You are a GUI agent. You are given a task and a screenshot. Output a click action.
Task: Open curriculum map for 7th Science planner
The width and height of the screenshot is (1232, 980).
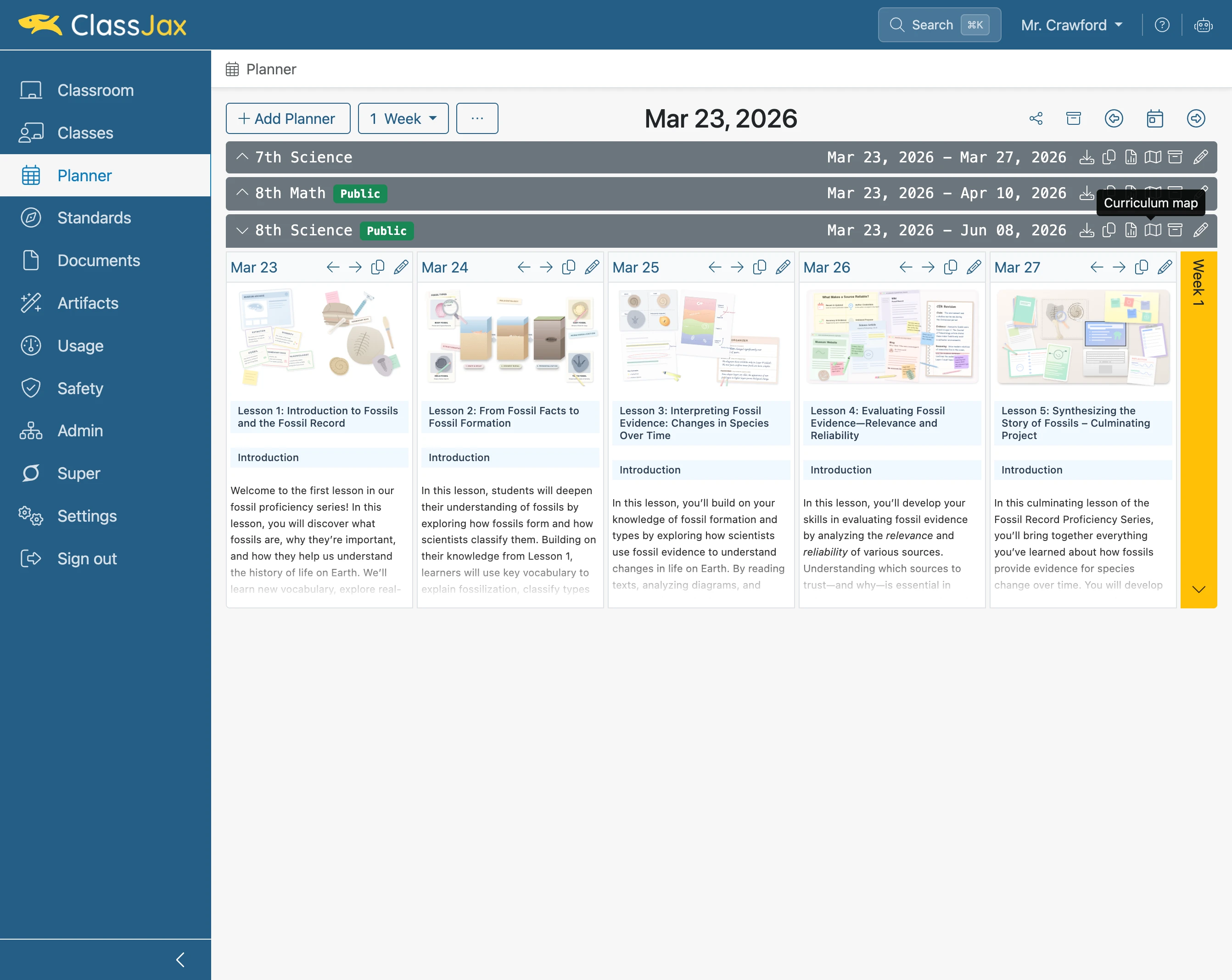[1153, 157]
